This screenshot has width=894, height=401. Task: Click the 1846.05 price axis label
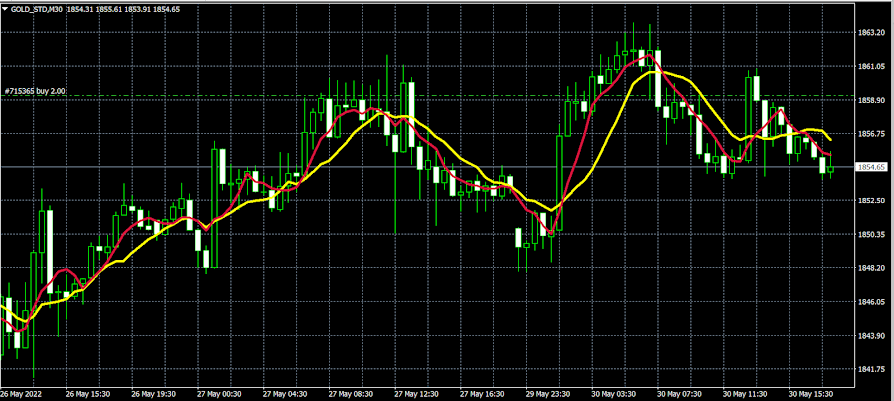pyautogui.click(x=871, y=302)
